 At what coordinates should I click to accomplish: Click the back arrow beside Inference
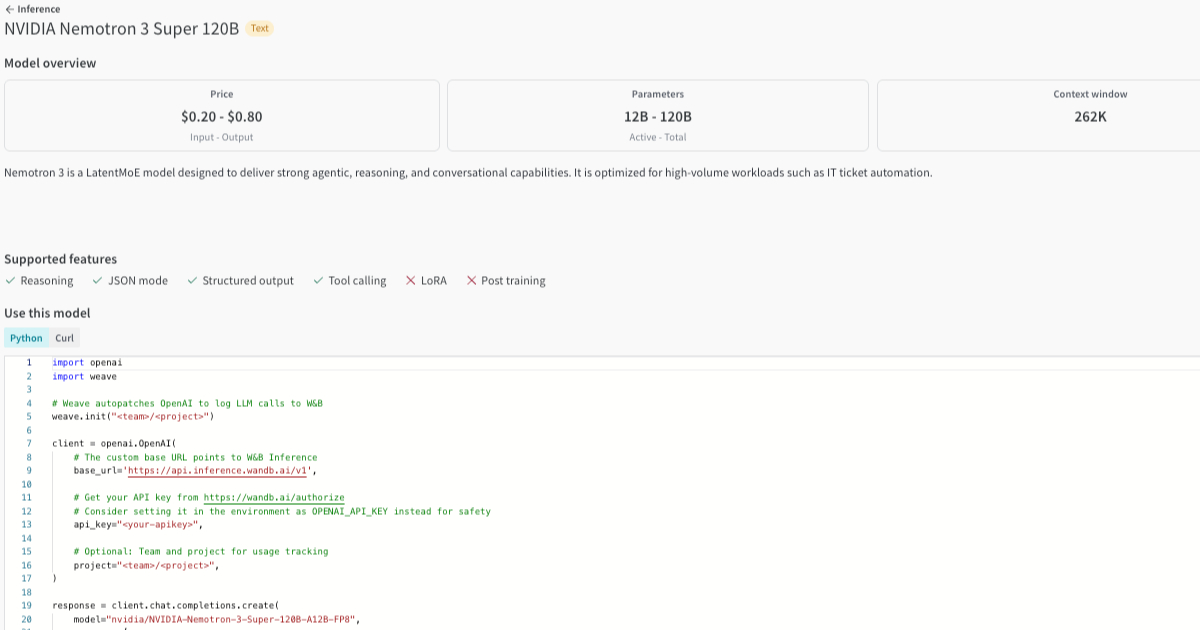[9, 9]
